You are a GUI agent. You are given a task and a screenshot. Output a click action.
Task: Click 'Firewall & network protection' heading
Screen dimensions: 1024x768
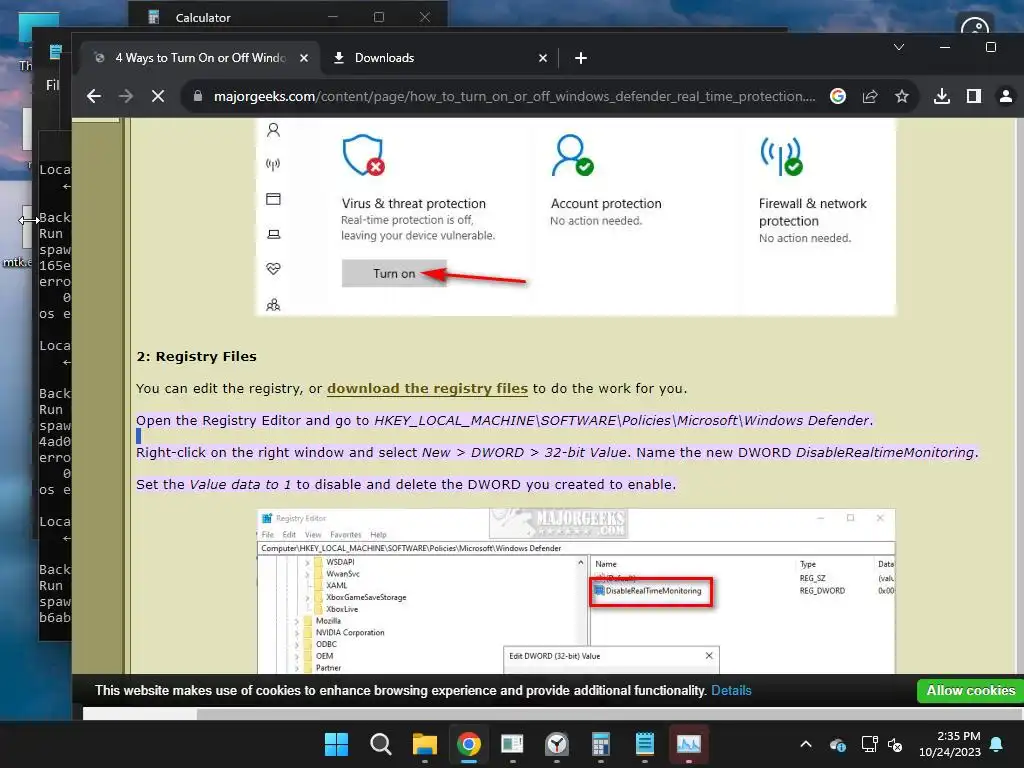(x=812, y=212)
